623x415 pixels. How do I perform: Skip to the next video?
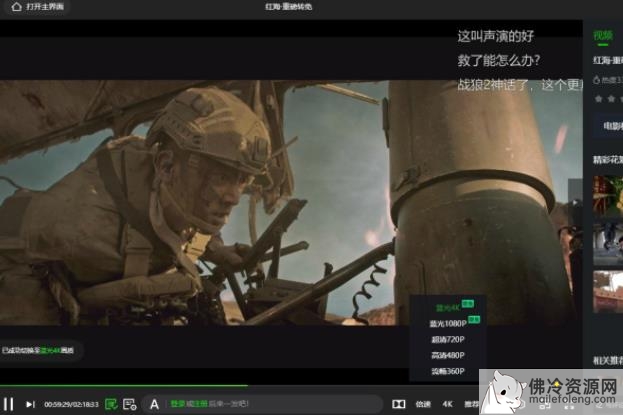pos(30,404)
